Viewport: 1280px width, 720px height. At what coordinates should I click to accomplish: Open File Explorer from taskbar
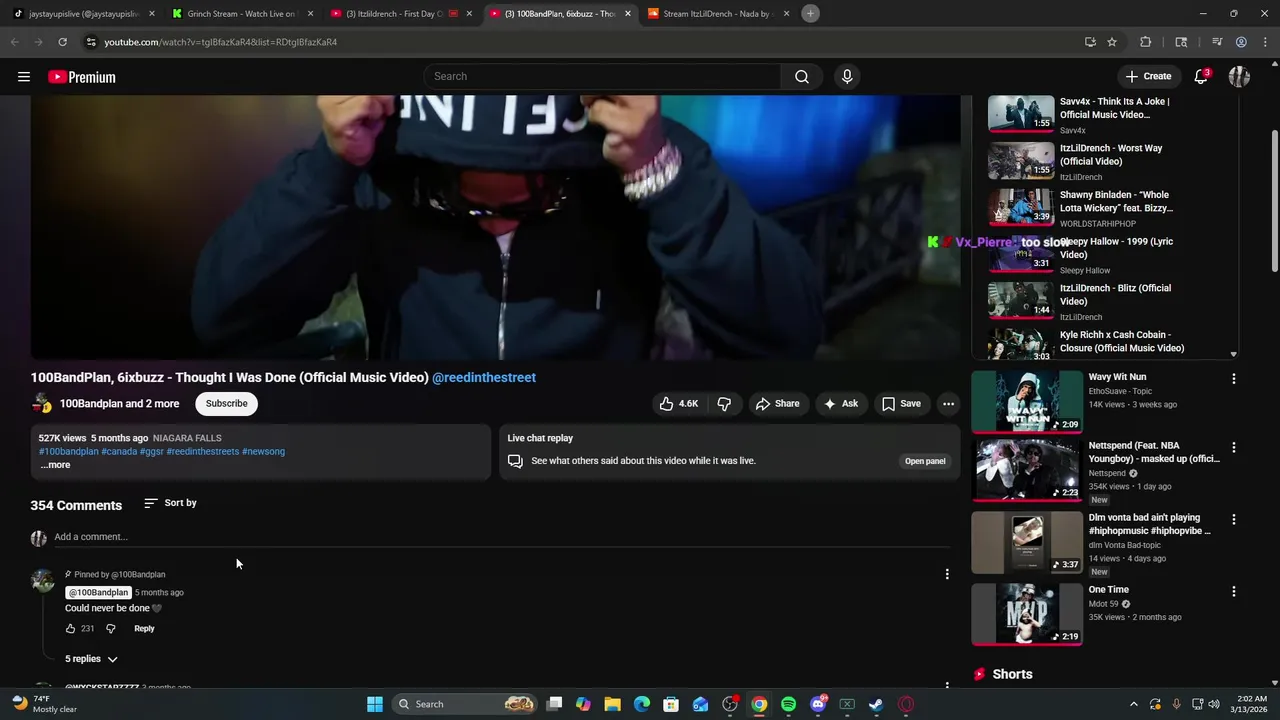(612, 704)
